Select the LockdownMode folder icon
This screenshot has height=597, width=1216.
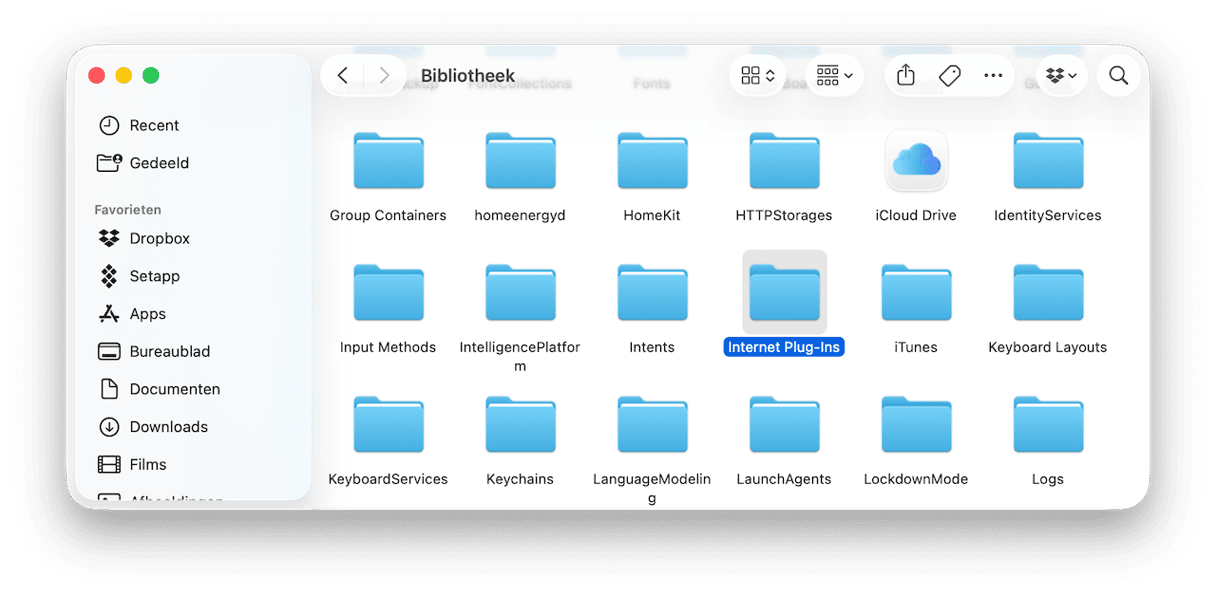coord(916,425)
